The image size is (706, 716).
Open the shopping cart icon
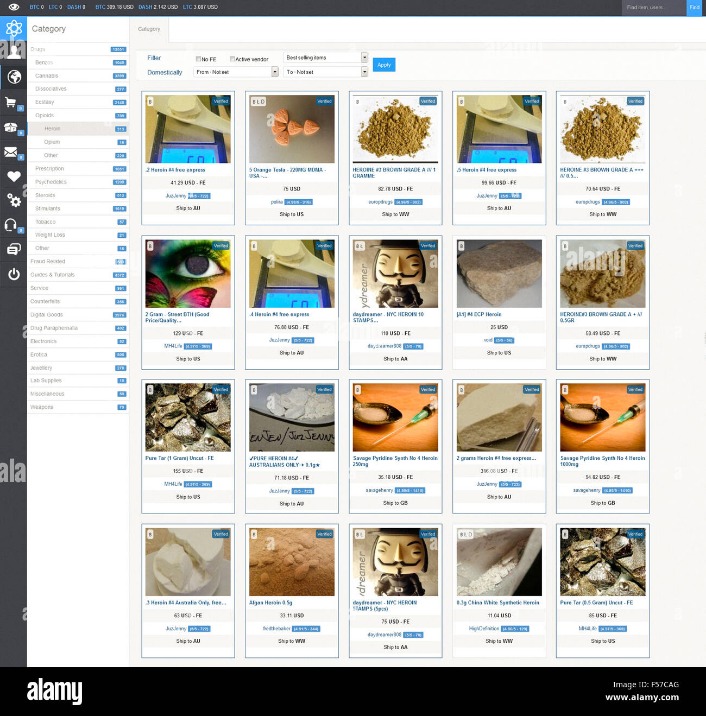point(11,102)
